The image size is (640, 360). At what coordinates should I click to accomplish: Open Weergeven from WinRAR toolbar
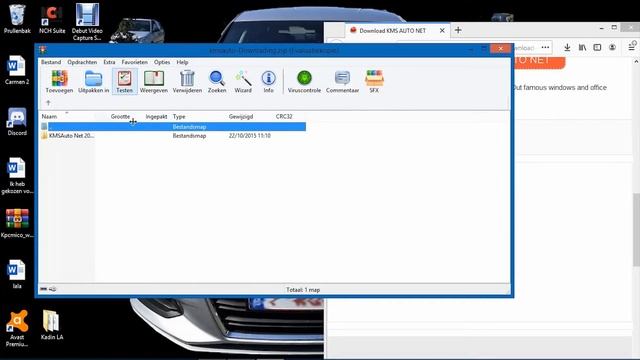[x=154, y=81]
